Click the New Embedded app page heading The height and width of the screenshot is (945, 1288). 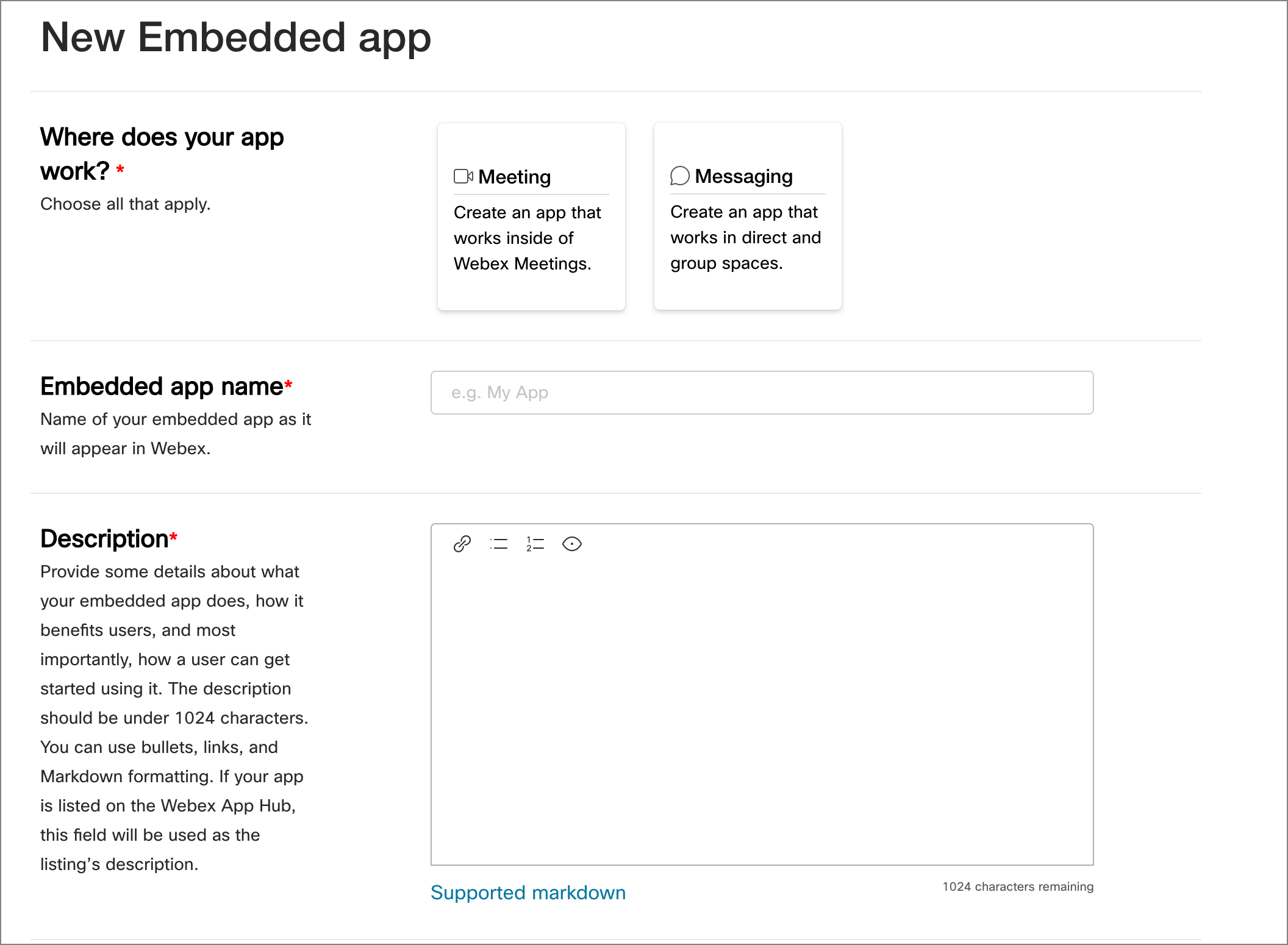(x=236, y=38)
